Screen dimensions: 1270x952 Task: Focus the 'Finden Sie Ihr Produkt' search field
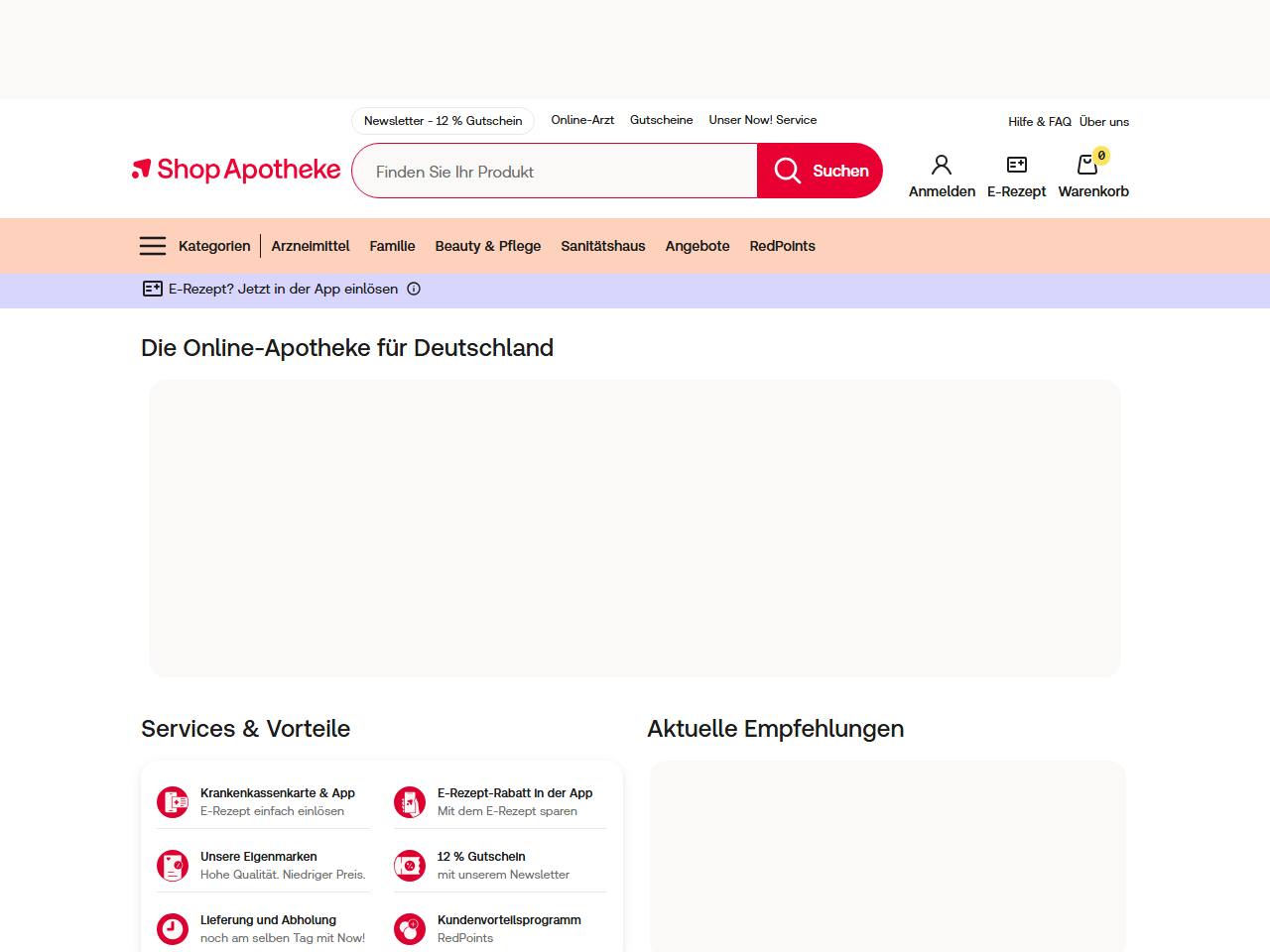pyautogui.click(x=555, y=171)
